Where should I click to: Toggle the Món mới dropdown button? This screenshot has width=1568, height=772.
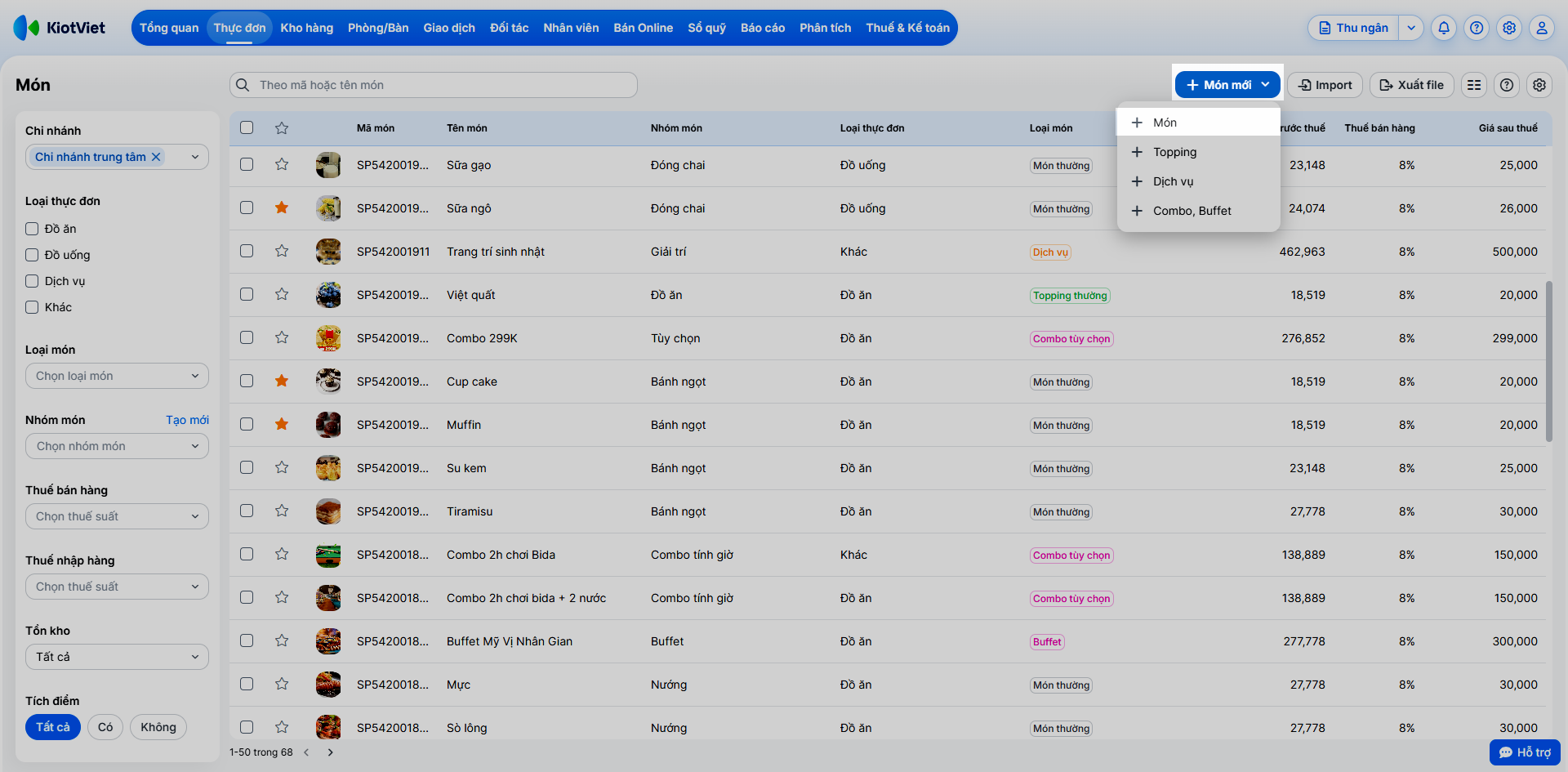(x=1227, y=85)
